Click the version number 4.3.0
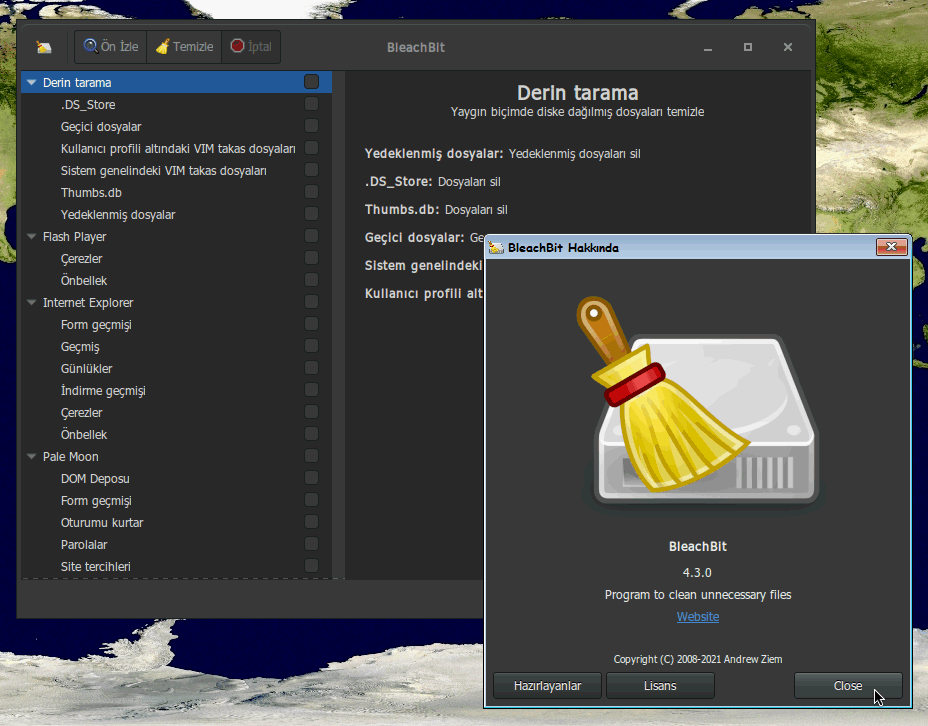Image resolution: width=928 pixels, height=726 pixels. click(x=697, y=572)
